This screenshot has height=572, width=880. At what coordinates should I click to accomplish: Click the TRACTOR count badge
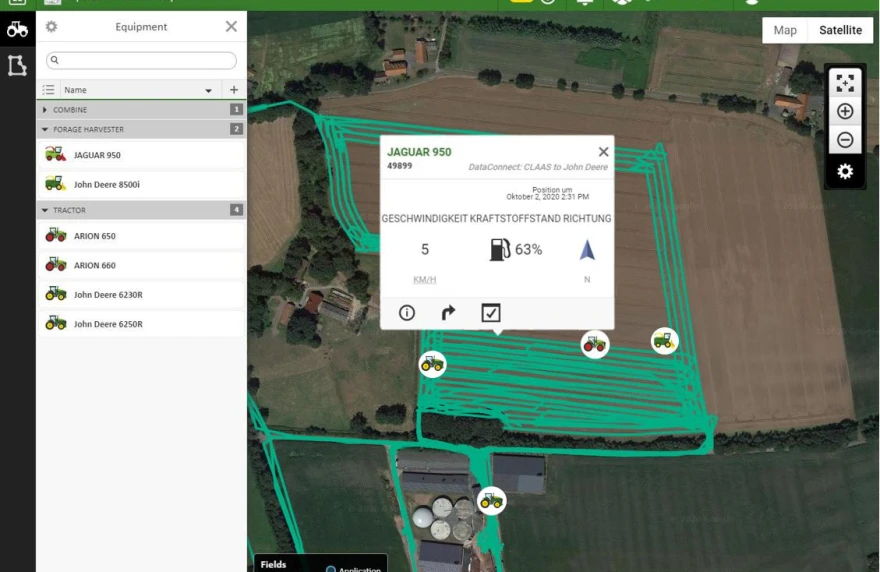click(236, 210)
